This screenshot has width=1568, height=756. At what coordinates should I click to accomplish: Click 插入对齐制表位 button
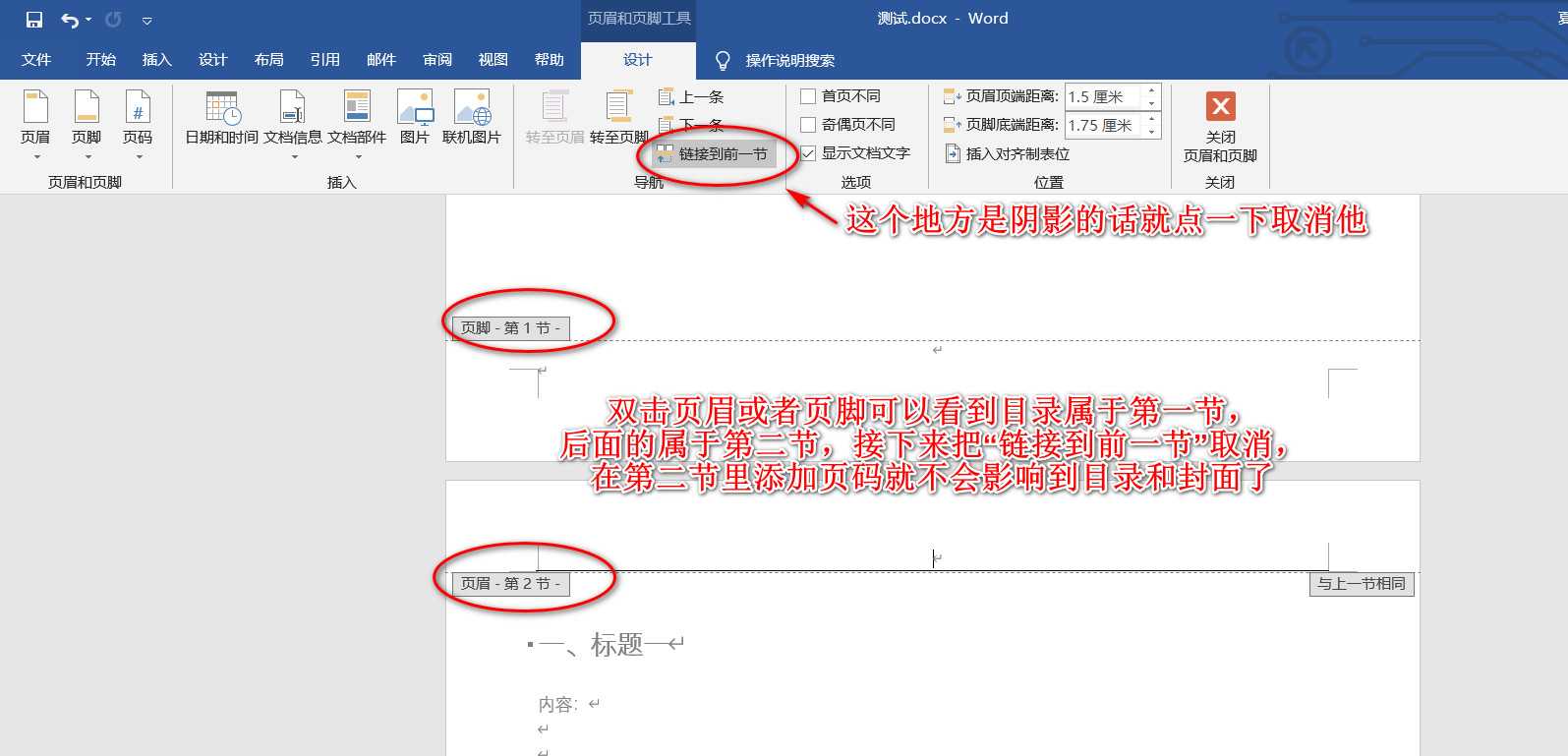tap(1007, 153)
